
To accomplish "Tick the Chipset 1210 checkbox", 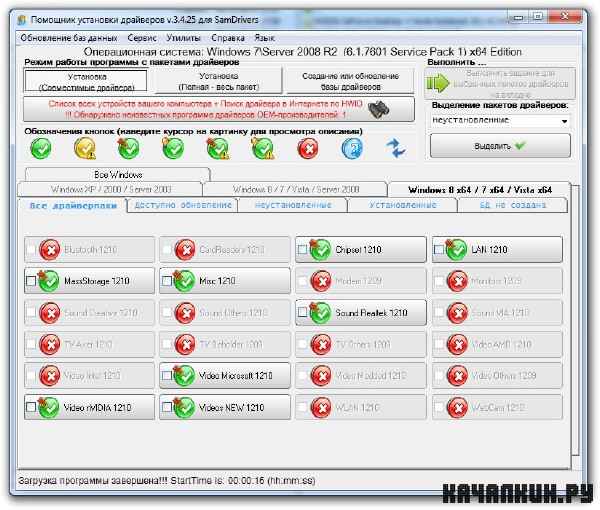I will [302, 249].
